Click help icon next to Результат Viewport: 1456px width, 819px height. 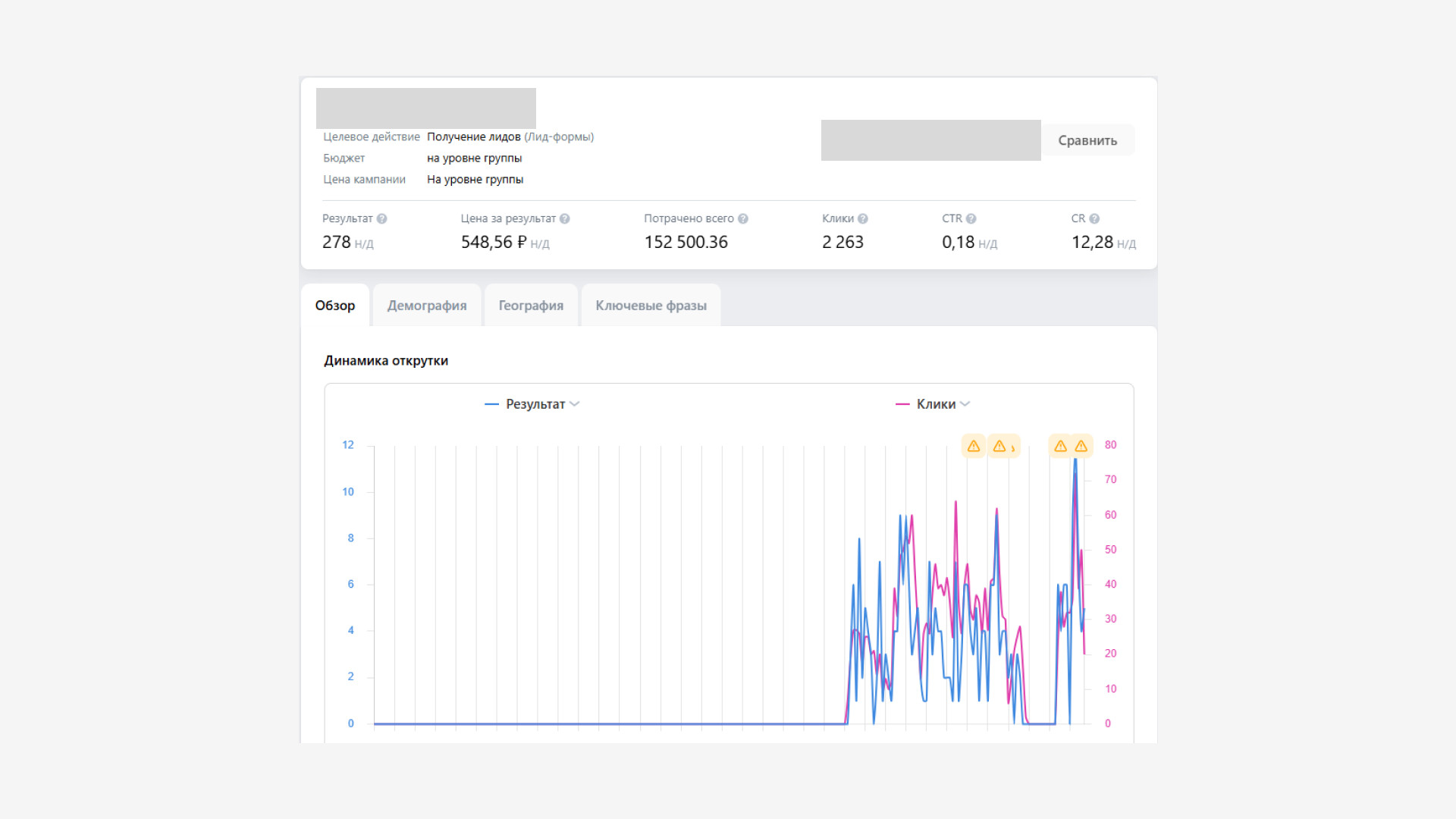(382, 219)
